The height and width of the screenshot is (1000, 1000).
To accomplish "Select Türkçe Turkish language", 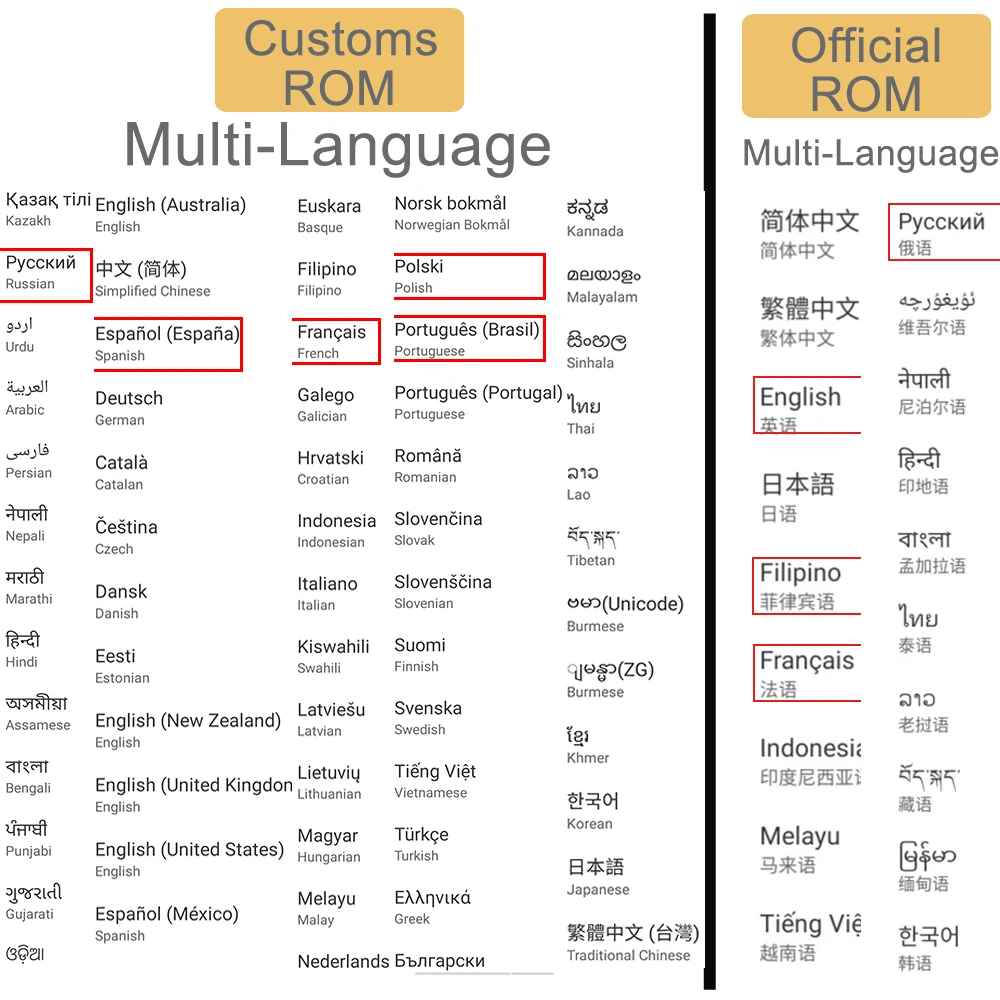I will [x=422, y=844].
